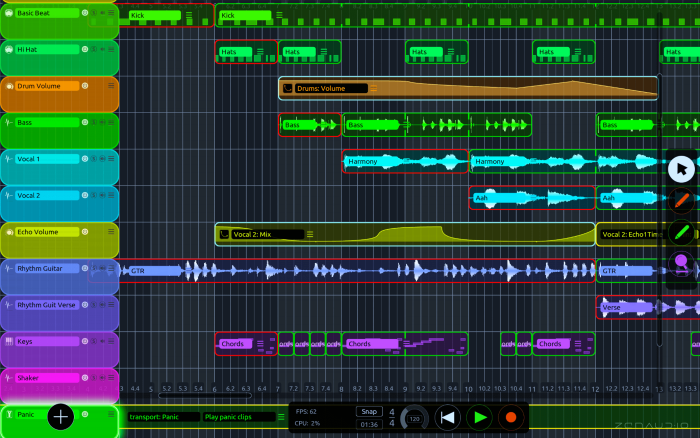Select the red pencil tool
The height and width of the screenshot is (438, 700).
681,200
